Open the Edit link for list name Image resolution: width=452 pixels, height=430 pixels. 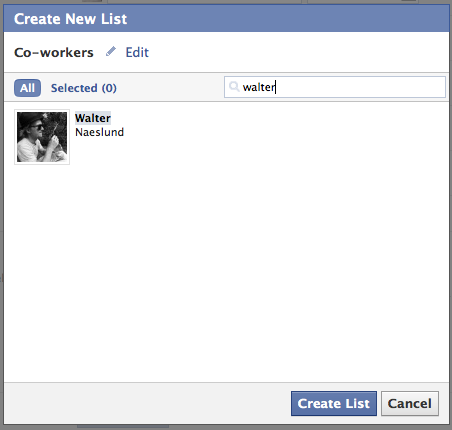(137, 52)
